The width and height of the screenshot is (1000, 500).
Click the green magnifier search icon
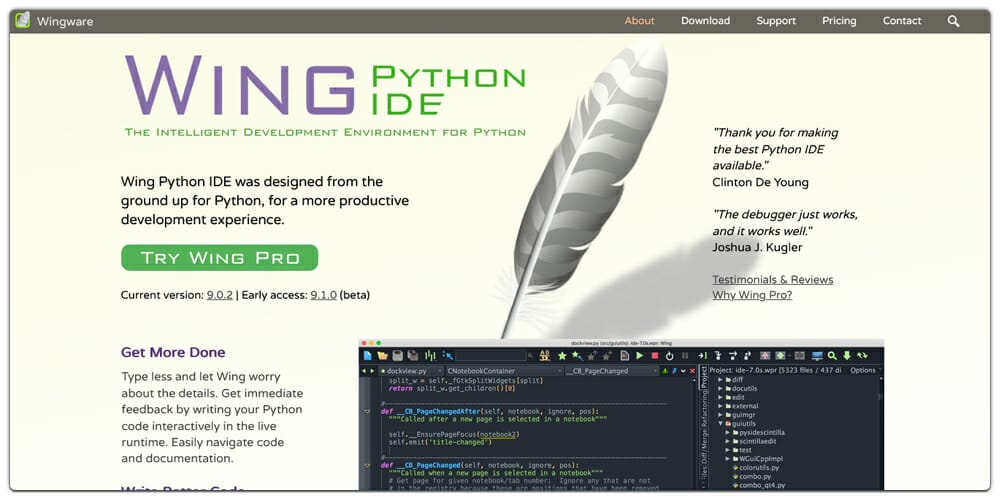[832, 356]
